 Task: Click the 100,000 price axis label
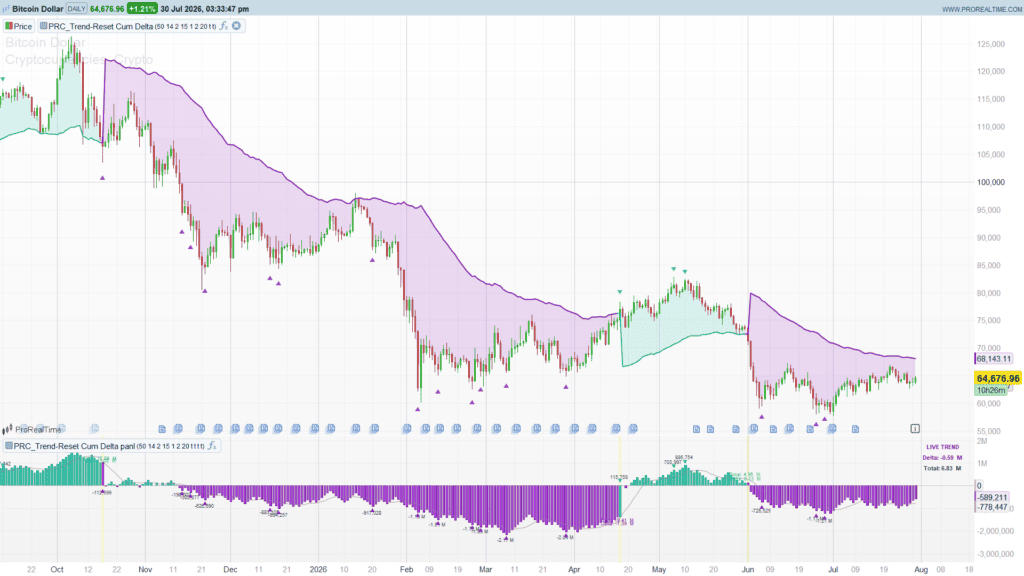[991, 182]
